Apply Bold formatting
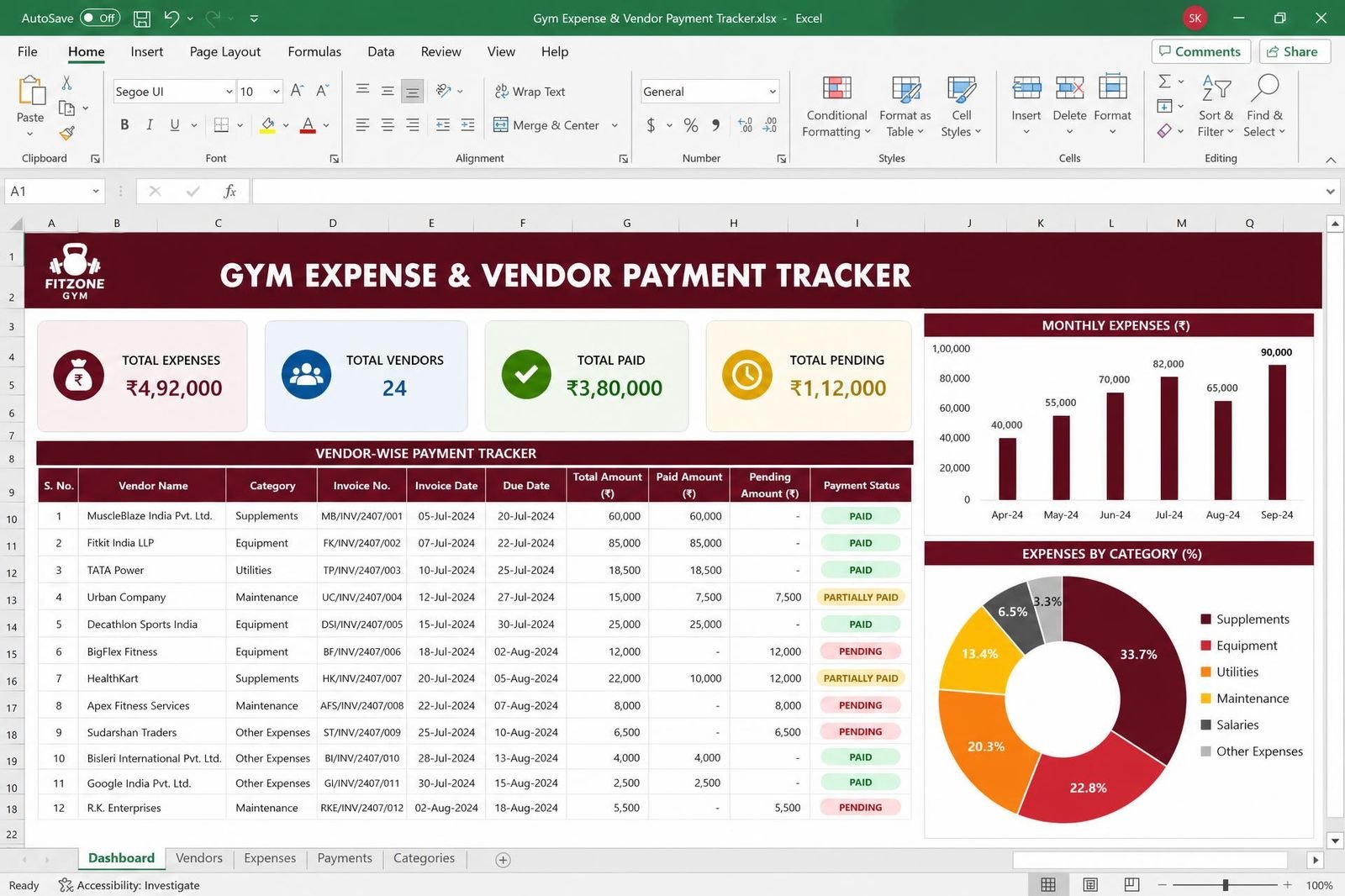 tap(124, 124)
